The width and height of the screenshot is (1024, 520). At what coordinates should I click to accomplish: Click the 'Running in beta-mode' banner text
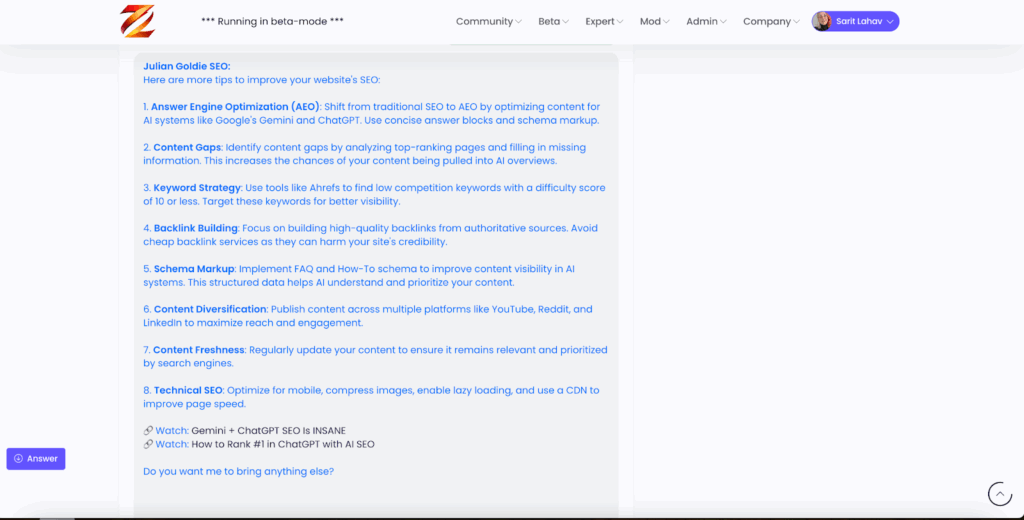(x=272, y=21)
